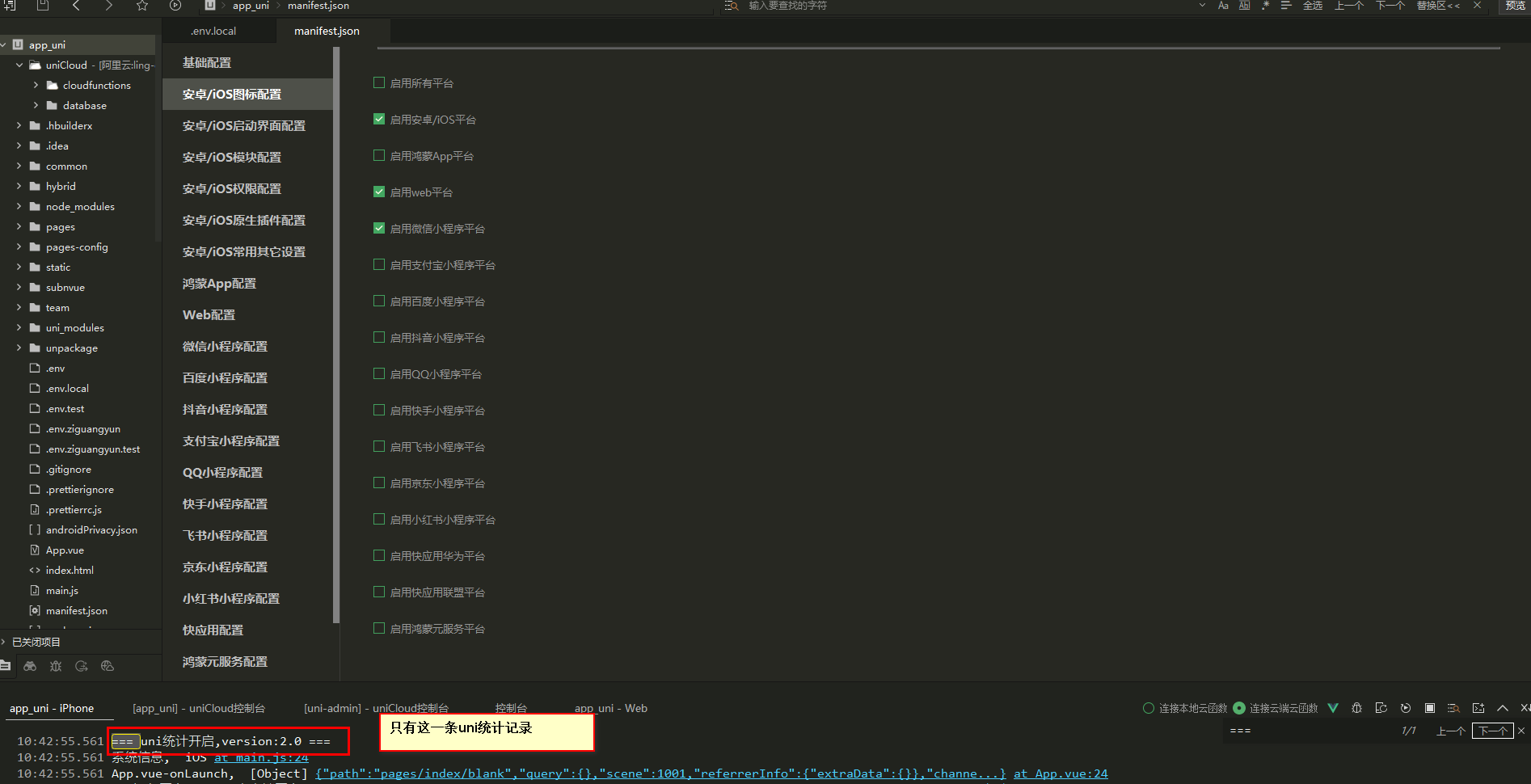Open the 微信小程序配置 section
Viewport: 1531px width, 784px height.
pyautogui.click(x=225, y=346)
